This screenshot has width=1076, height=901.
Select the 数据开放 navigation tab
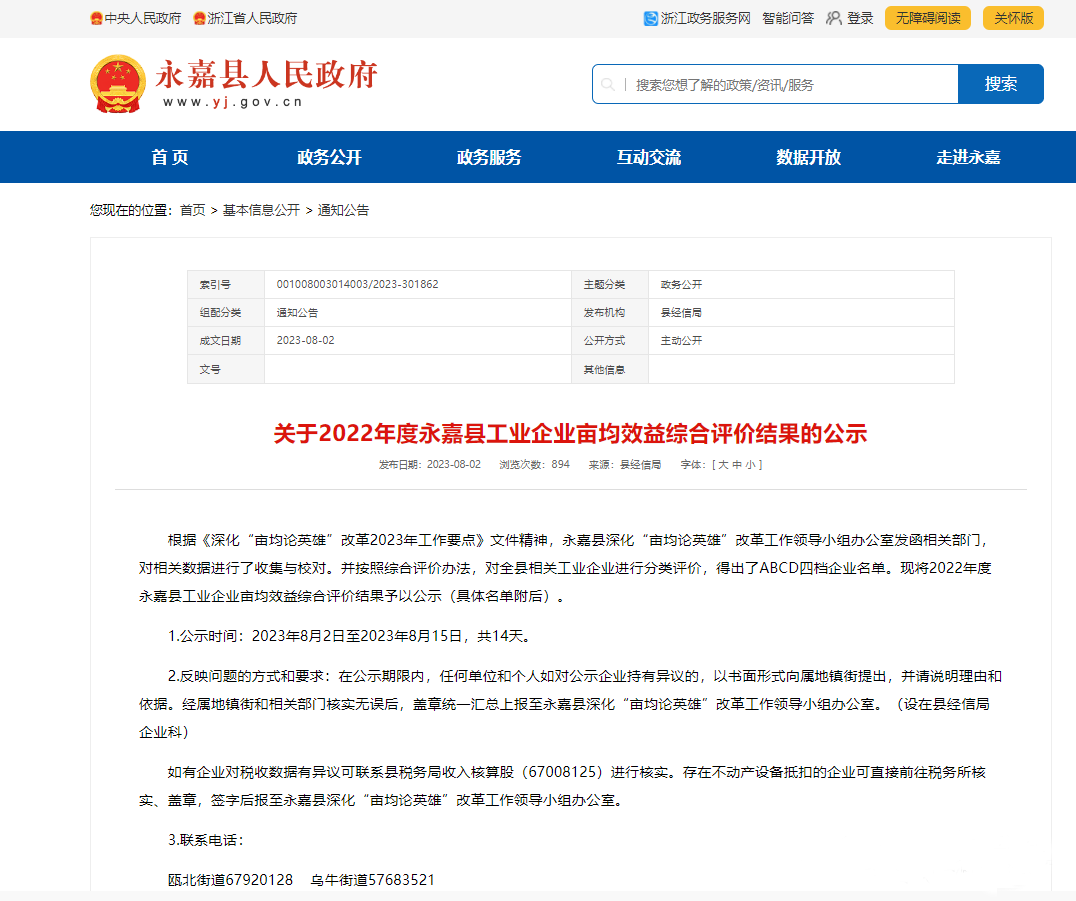click(x=808, y=157)
